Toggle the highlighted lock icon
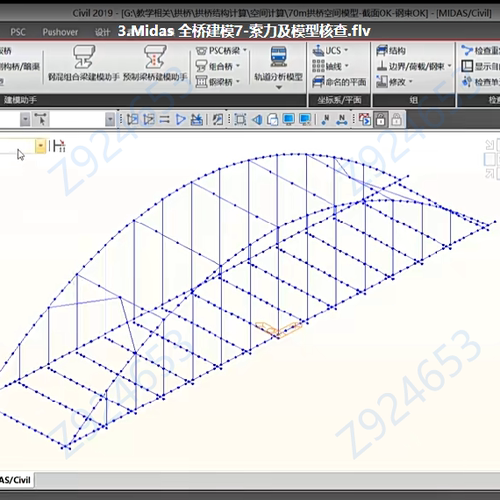This screenshot has height=500, width=500. 381,119
